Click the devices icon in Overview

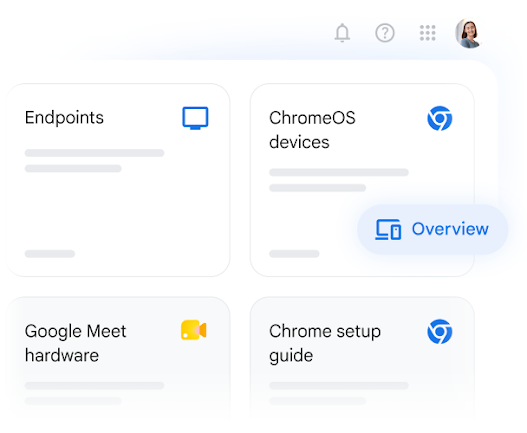388,230
